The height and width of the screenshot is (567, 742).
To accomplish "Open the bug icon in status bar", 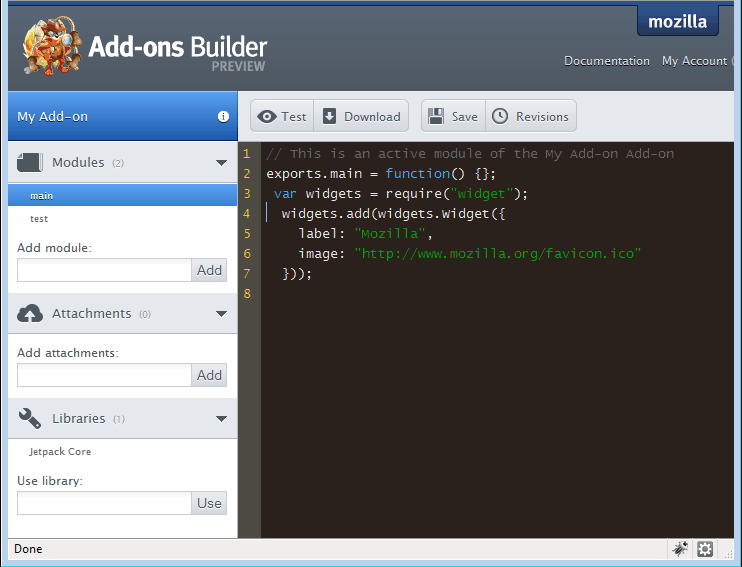I will [x=680, y=549].
